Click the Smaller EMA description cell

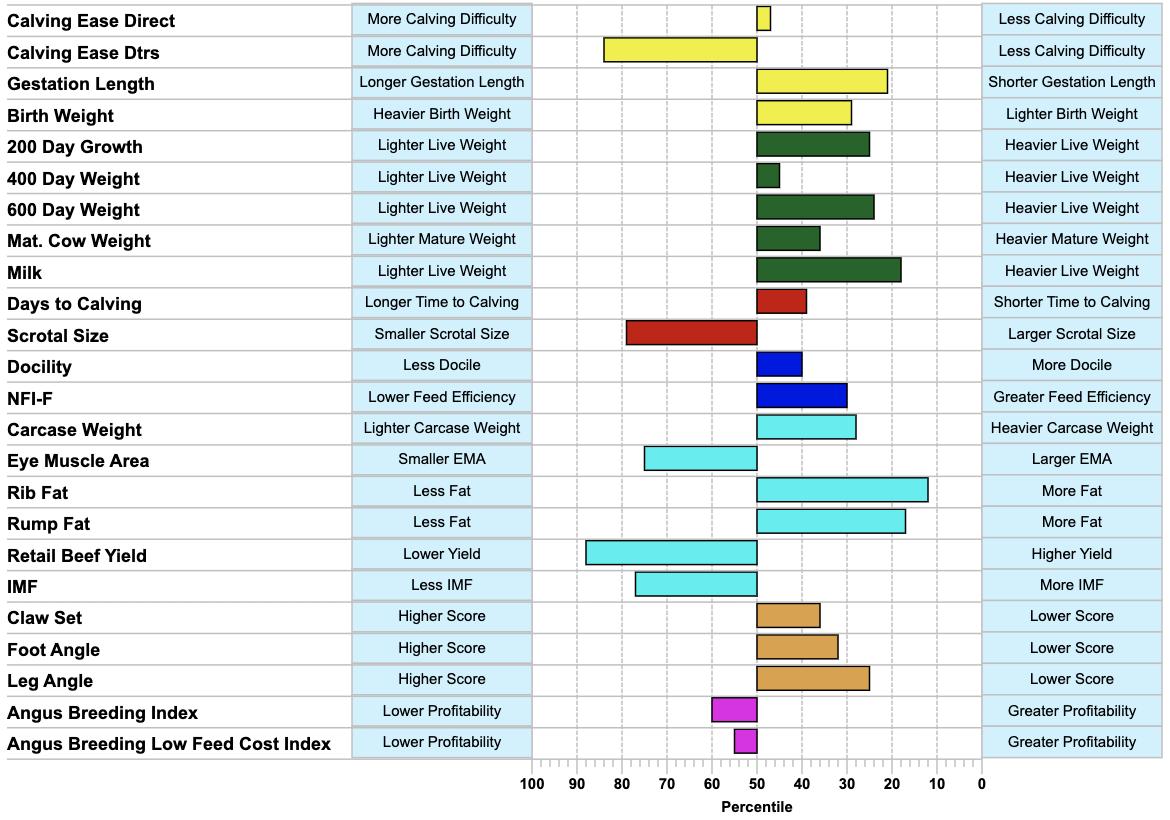point(442,460)
